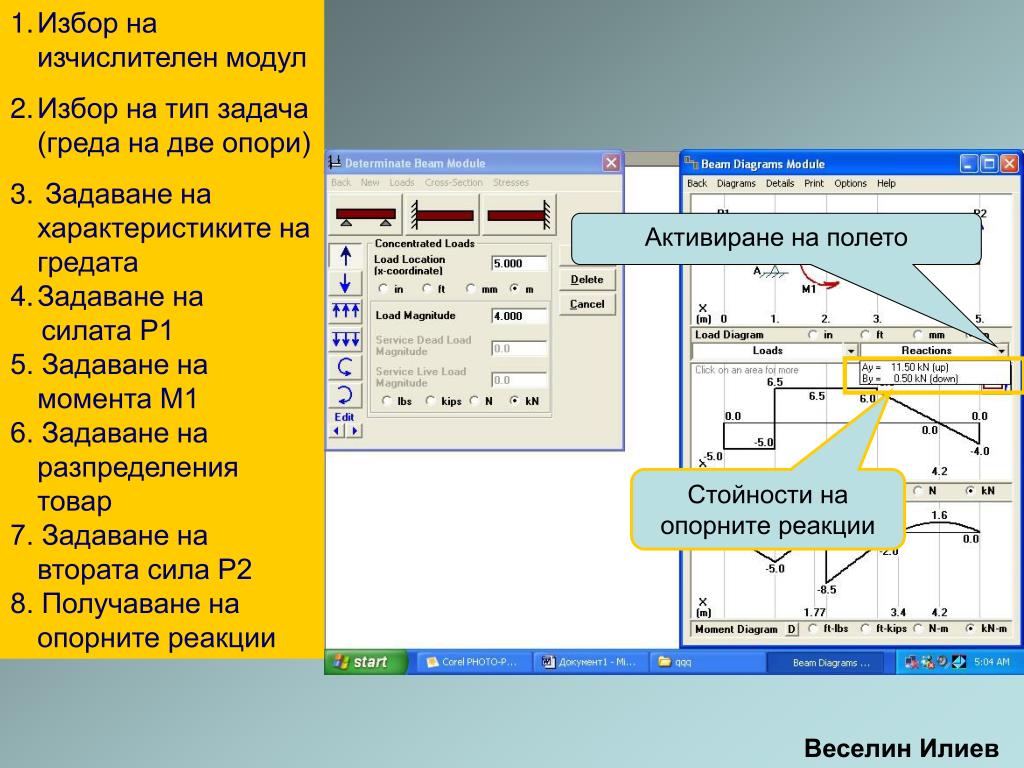Image resolution: width=1024 pixels, height=768 pixels.
Task: Set load location unit to mm
Action: coord(470,289)
